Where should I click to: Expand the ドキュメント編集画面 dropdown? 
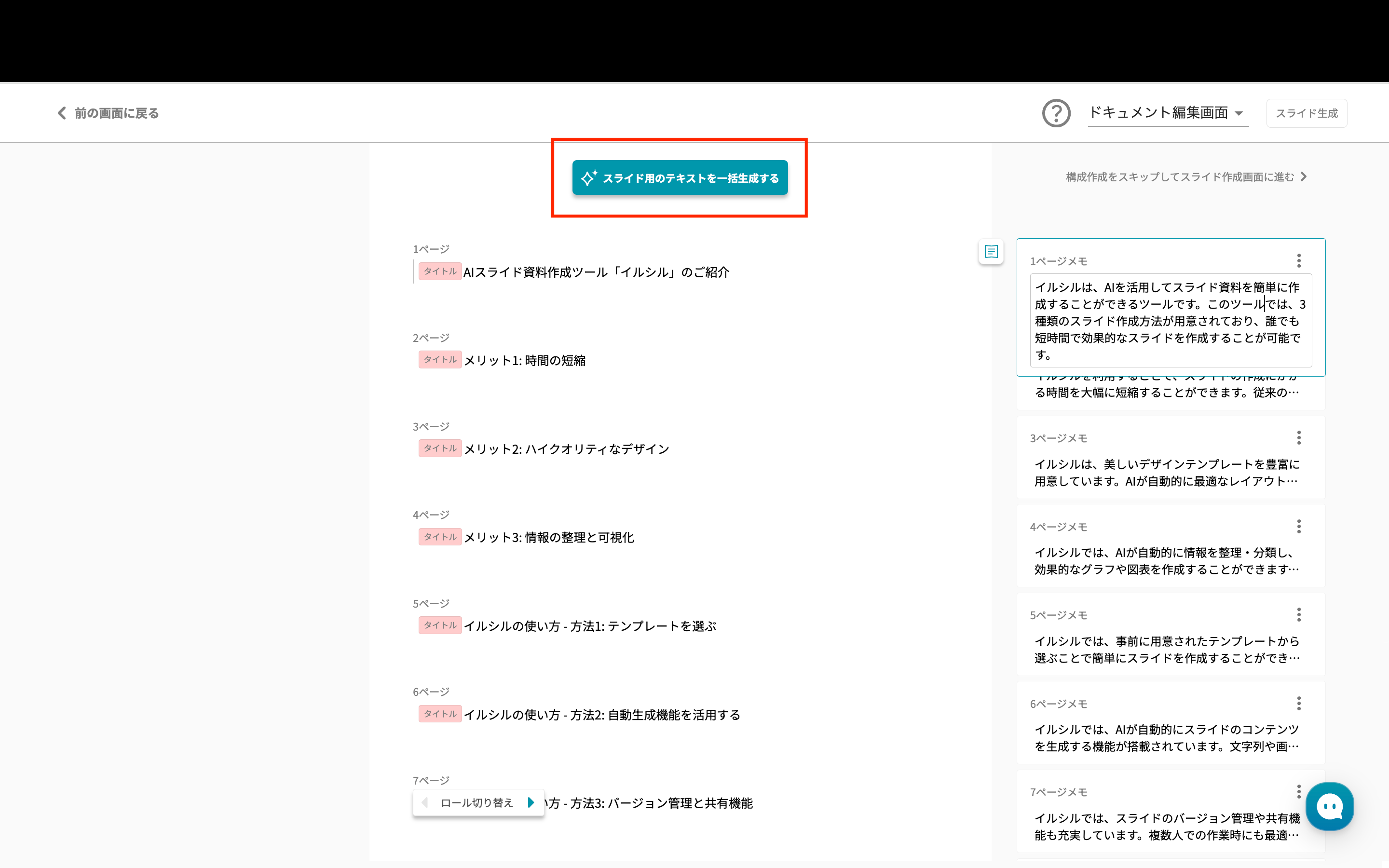click(x=1168, y=112)
